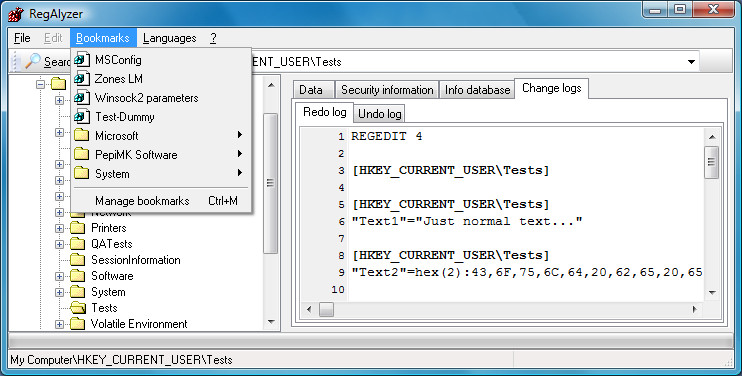This screenshot has height=376, width=742.
Task: Expand the Software tree node
Action: pos(59,276)
